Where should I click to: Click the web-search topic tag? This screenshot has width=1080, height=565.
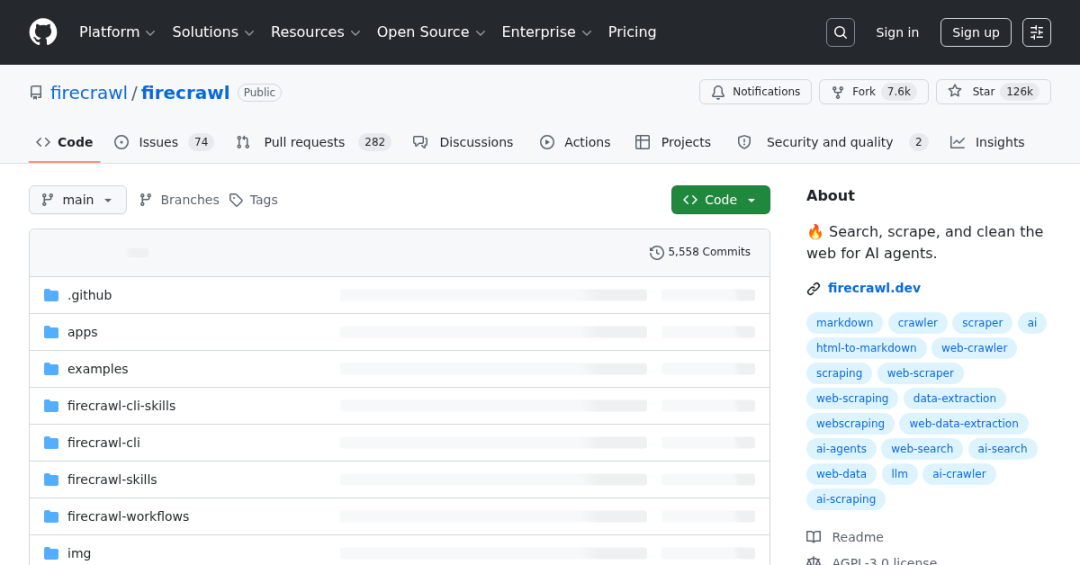[922, 449]
